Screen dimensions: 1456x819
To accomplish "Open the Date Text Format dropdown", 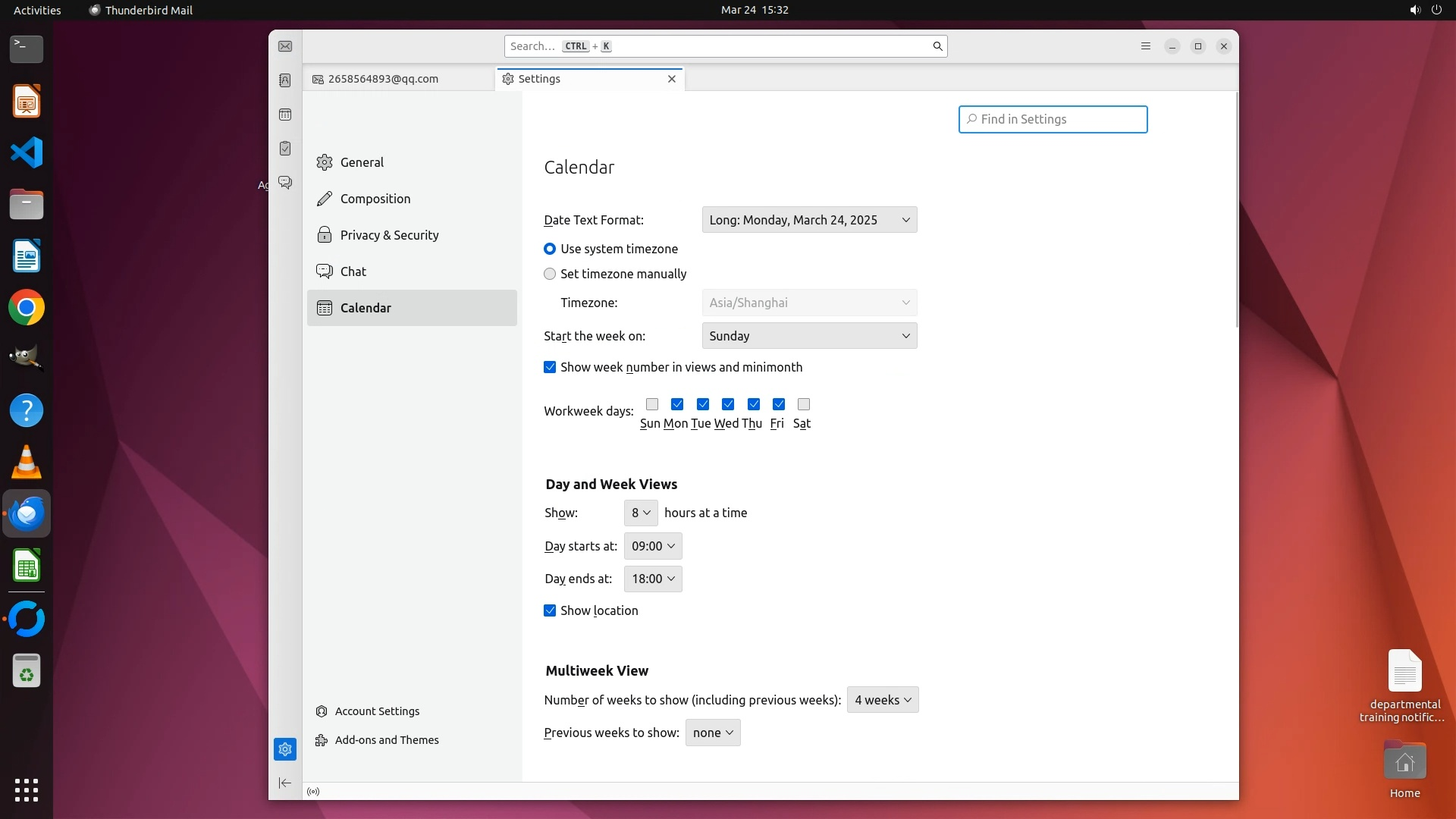I will [809, 220].
